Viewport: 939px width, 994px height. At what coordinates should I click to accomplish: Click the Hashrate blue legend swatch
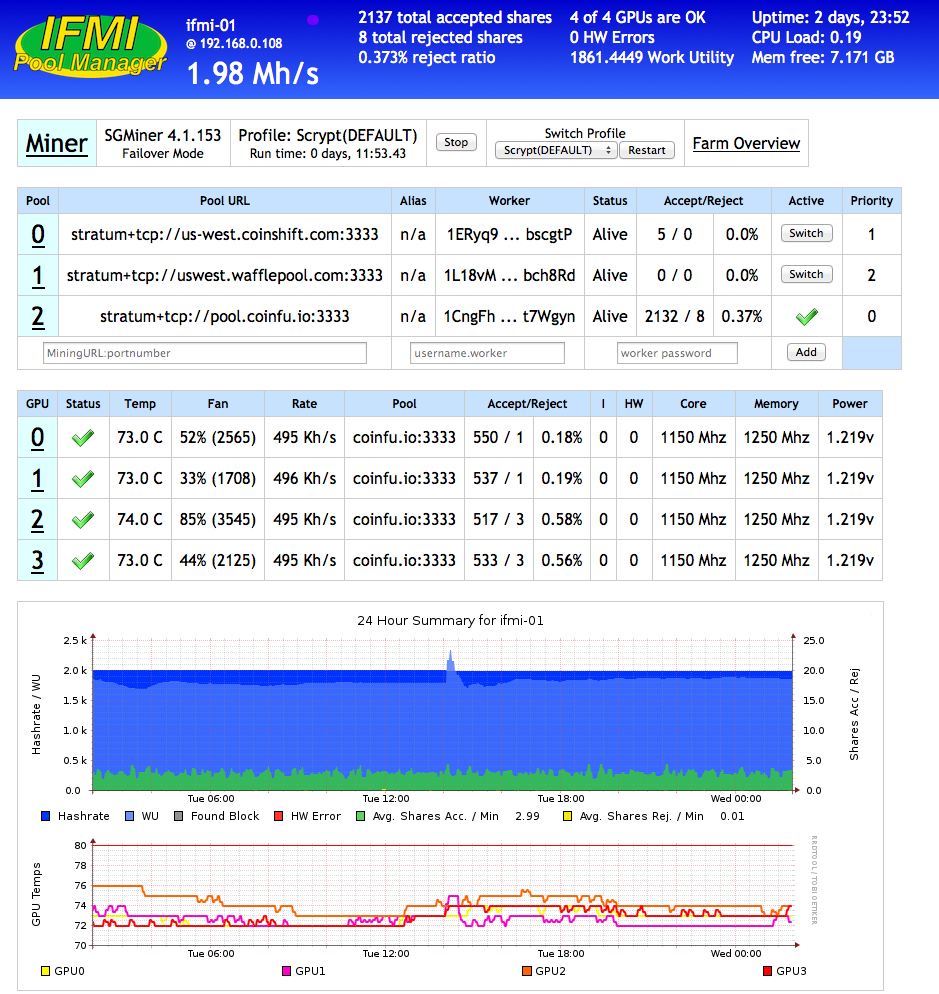(x=46, y=816)
